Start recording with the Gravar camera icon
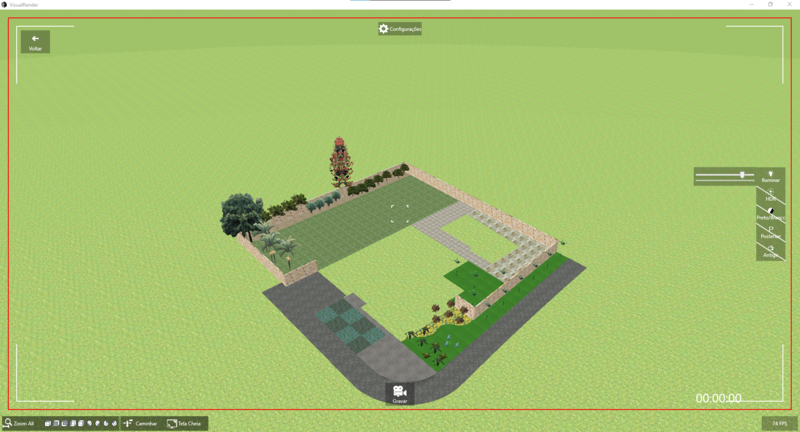 point(399,392)
